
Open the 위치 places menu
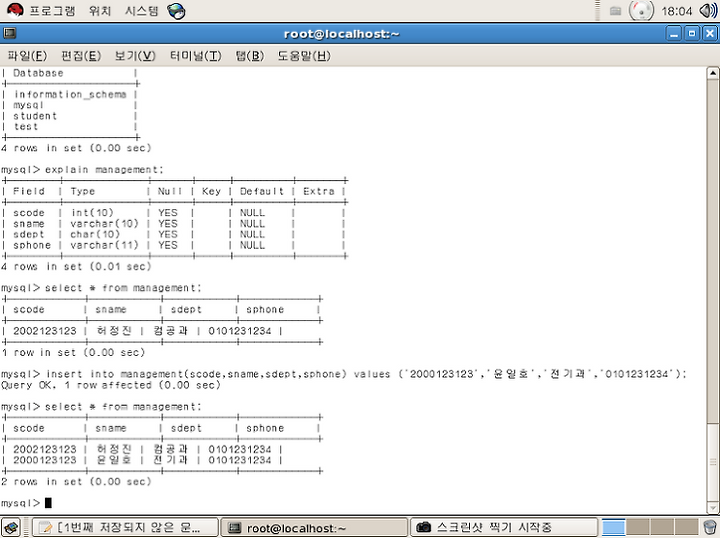click(100, 10)
